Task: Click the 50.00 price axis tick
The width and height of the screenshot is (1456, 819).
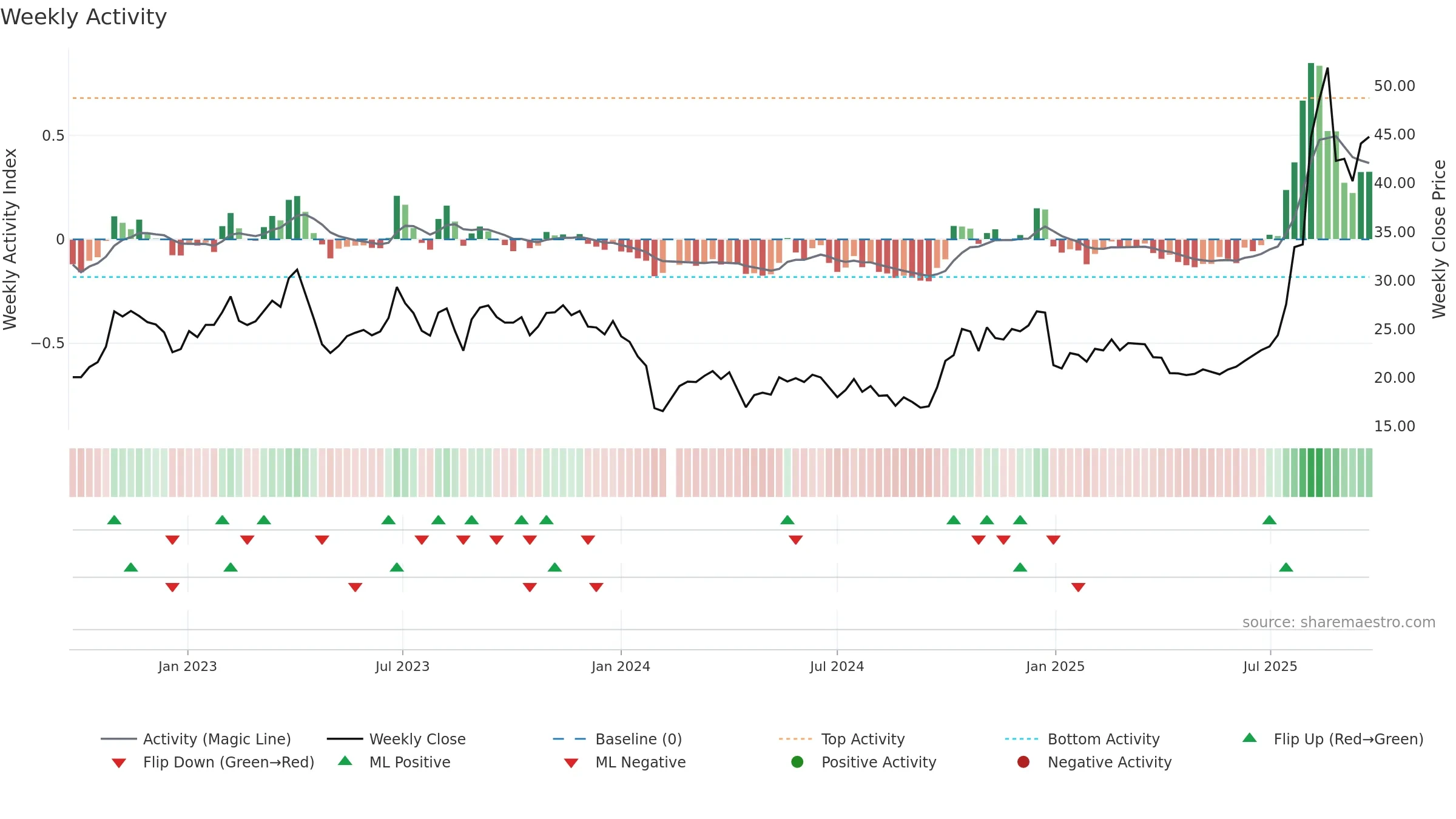Action: pos(1395,86)
